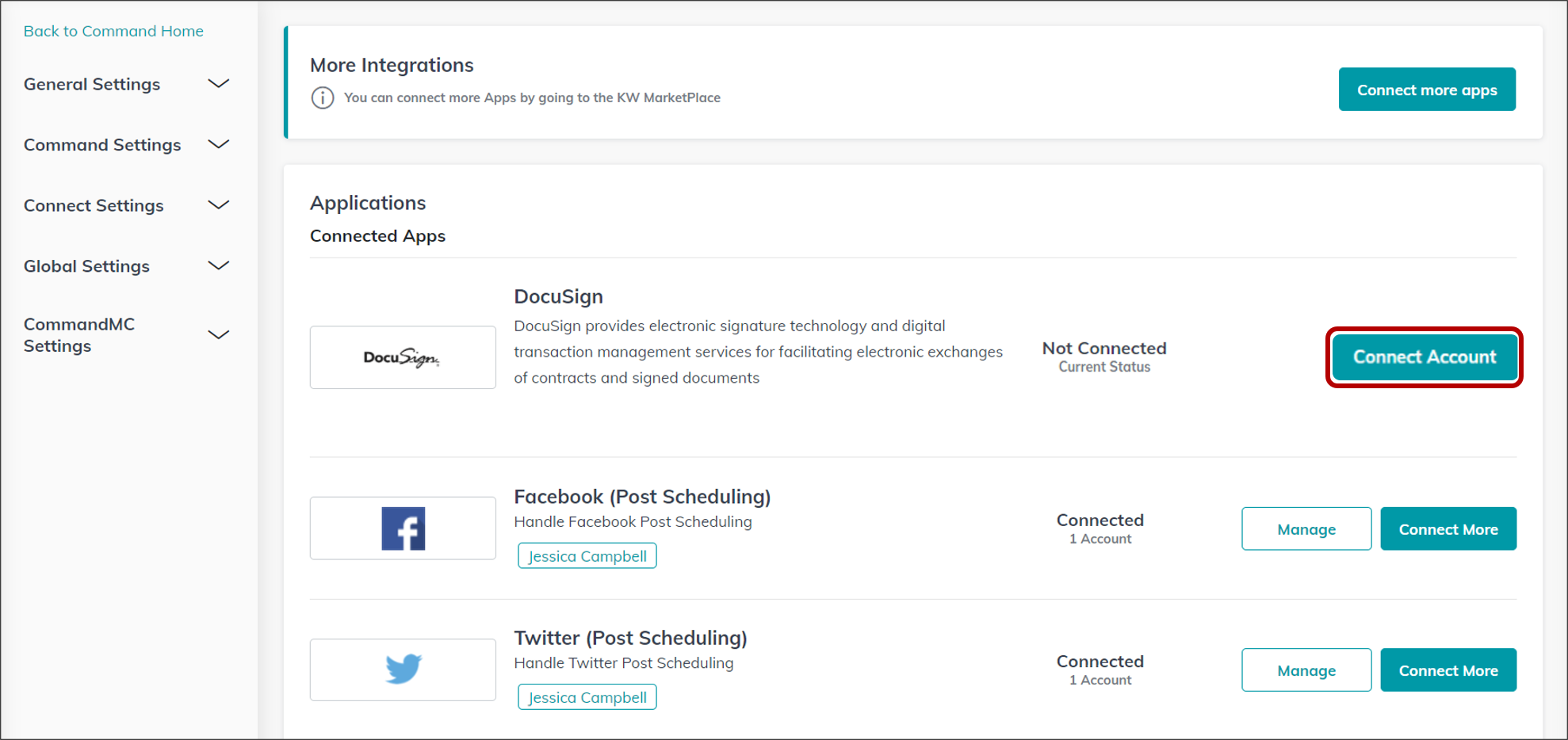Viewport: 1568px width, 740px height.
Task: Click Connect More beside Twitter
Action: pyautogui.click(x=1448, y=669)
